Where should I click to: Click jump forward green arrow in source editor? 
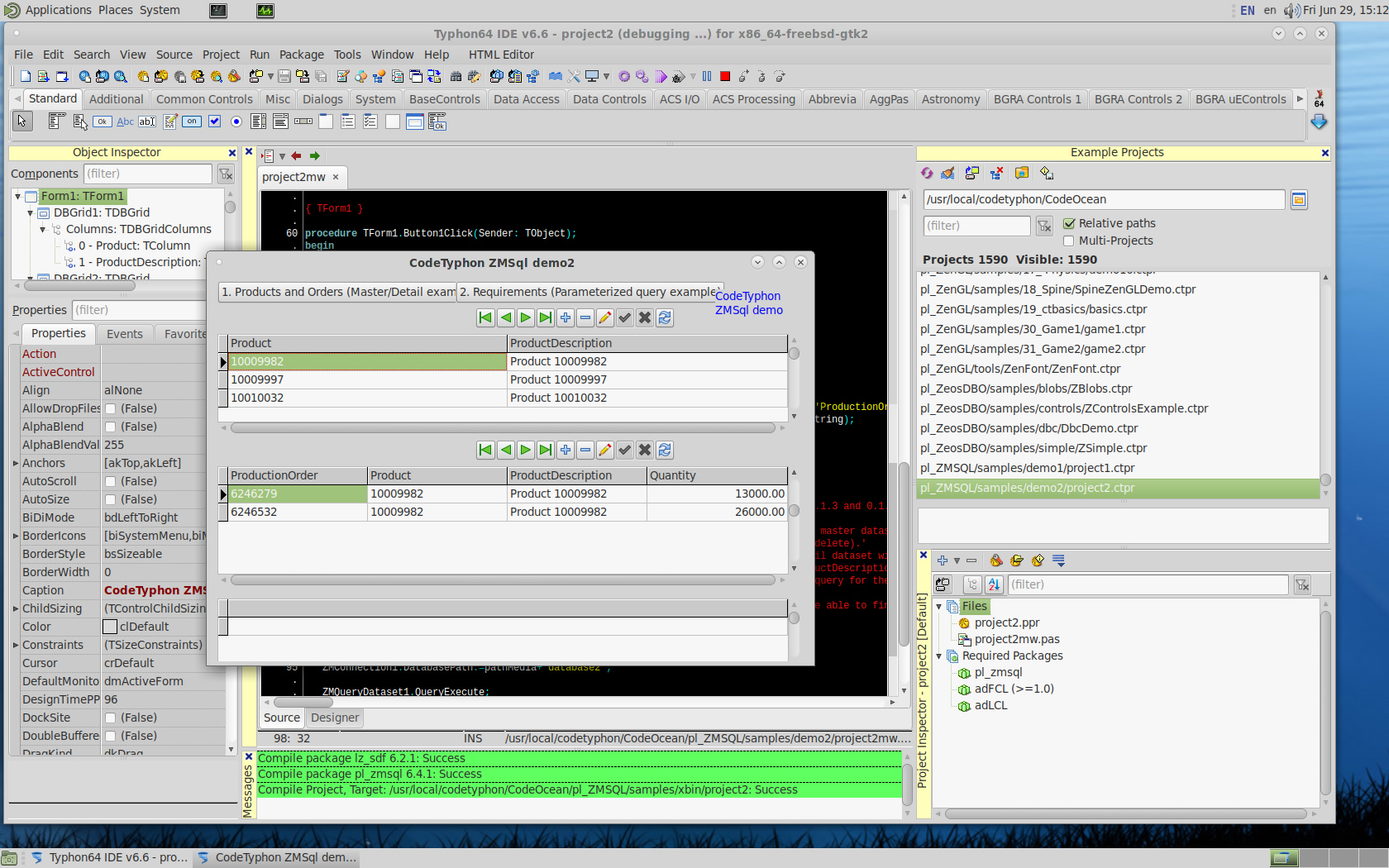pyautogui.click(x=315, y=155)
